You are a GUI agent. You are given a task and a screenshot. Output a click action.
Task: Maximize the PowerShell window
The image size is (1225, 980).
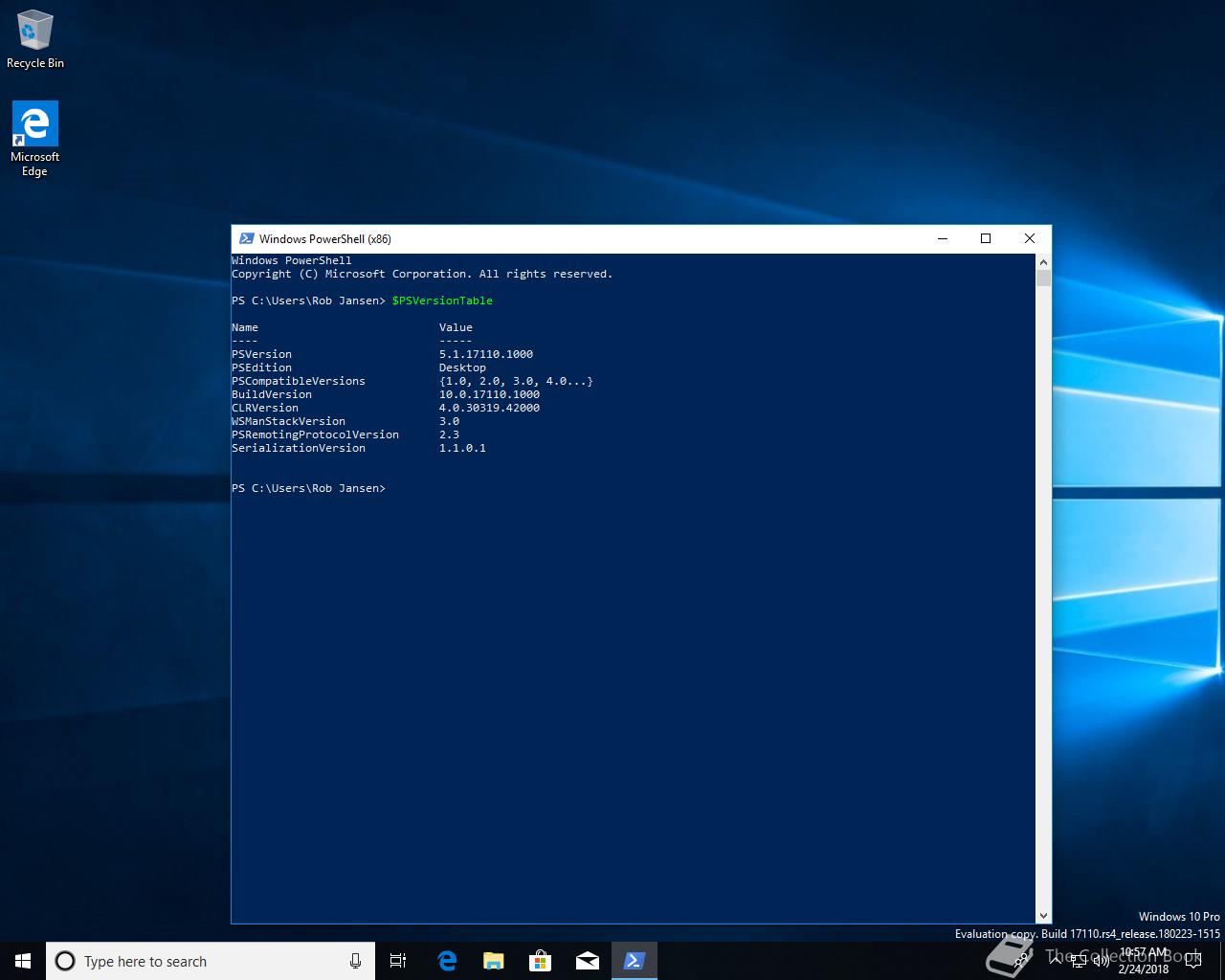[986, 239]
